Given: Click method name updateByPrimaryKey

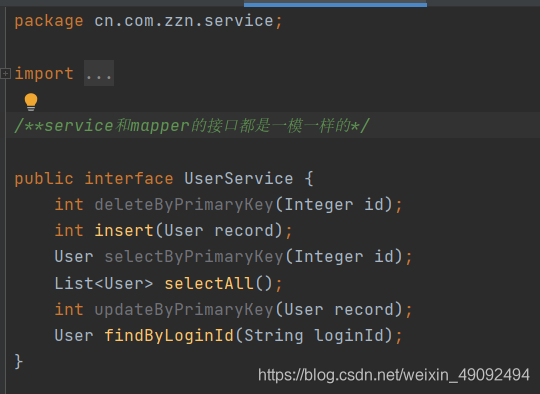Looking at the screenshot, I should click(184, 310).
